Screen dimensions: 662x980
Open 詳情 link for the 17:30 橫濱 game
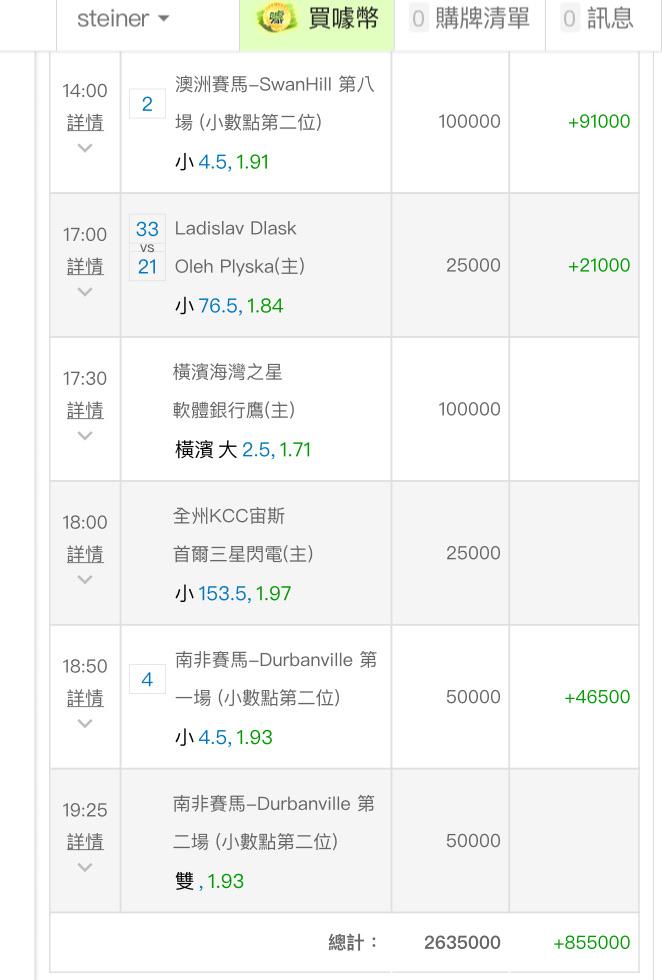click(85, 409)
